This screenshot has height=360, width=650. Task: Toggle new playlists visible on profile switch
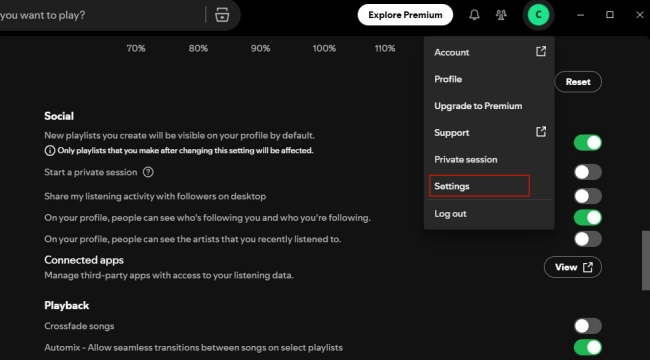point(587,143)
